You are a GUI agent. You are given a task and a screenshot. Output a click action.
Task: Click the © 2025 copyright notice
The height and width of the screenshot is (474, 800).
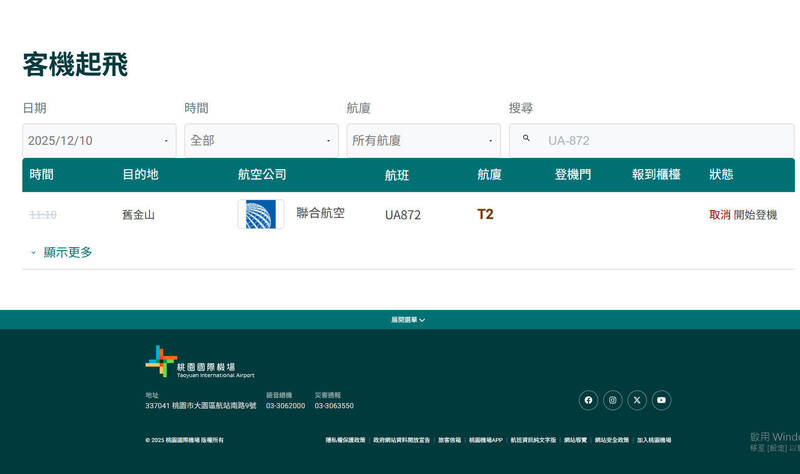[x=184, y=440]
